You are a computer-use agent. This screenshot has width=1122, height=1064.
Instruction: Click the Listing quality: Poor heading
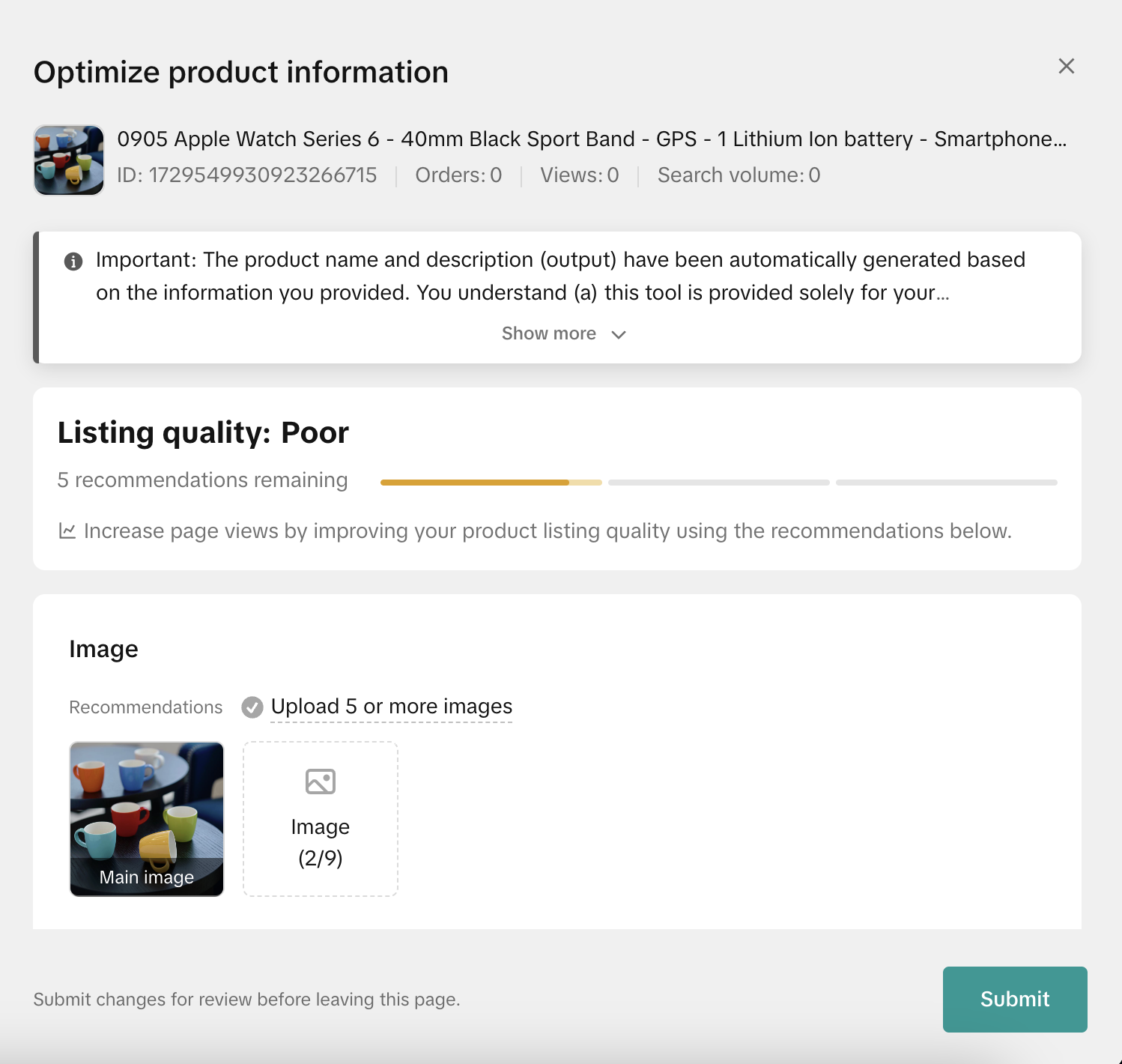click(203, 433)
